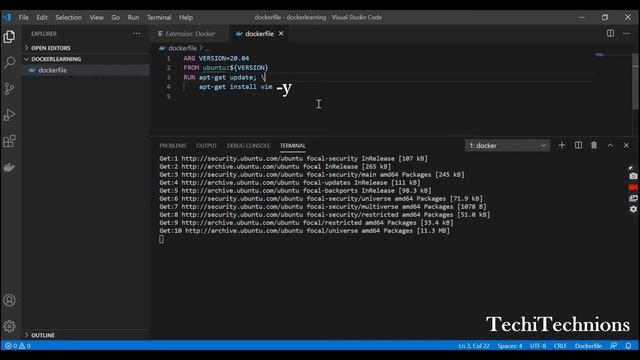This screenshot has height=360, width=640.
Task: Click the Get:1 focal-security InRelease terminal line
Action: pyautogui.click(x=293, y=158)
